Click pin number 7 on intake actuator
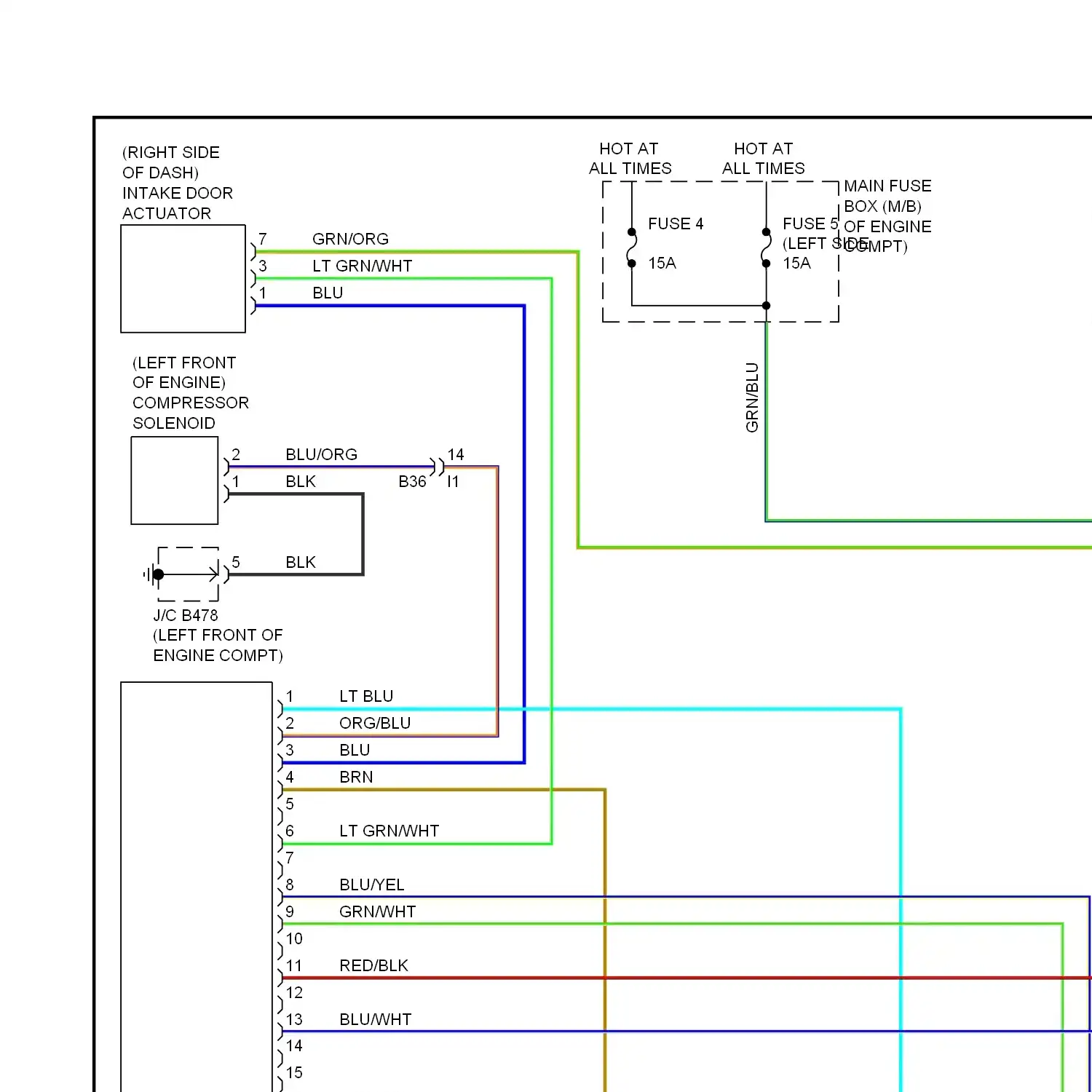The height and width of the screenshot is (1092, 1092). 262,239
